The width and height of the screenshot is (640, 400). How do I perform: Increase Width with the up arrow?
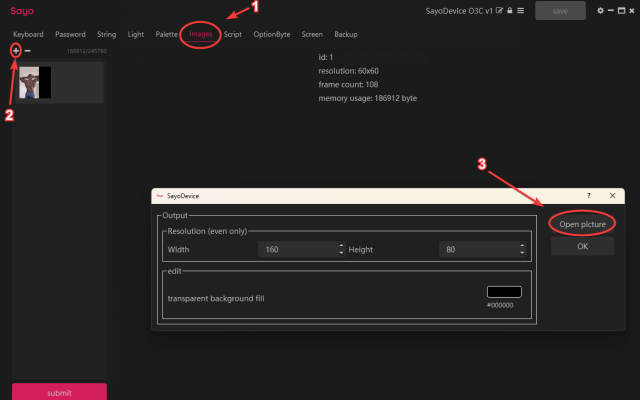click(x=341, y=245)
